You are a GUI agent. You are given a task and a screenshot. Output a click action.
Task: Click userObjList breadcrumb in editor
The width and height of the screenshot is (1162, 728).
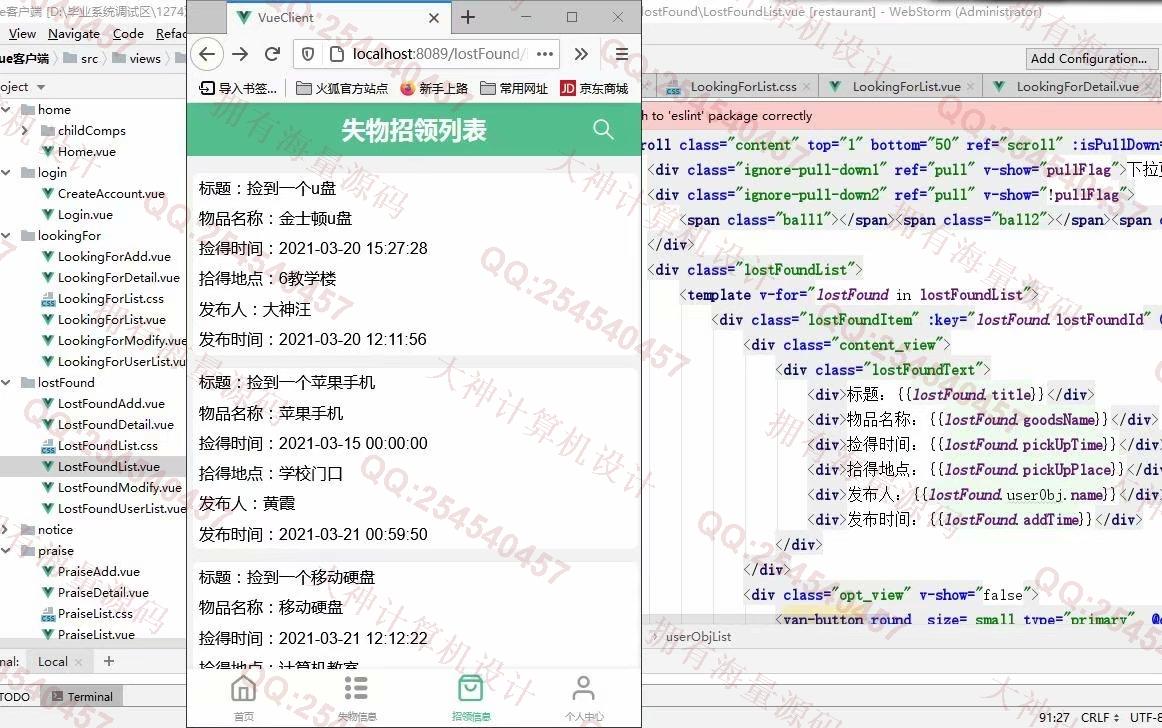[x=698, y=637]
